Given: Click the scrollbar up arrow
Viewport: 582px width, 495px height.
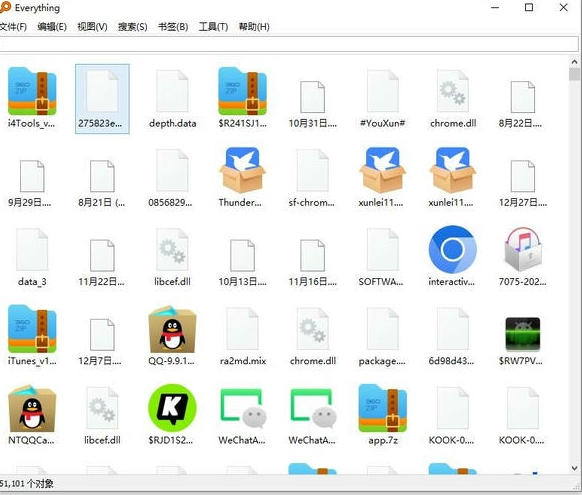Looking at the screenshot, I should pos(574,62).
